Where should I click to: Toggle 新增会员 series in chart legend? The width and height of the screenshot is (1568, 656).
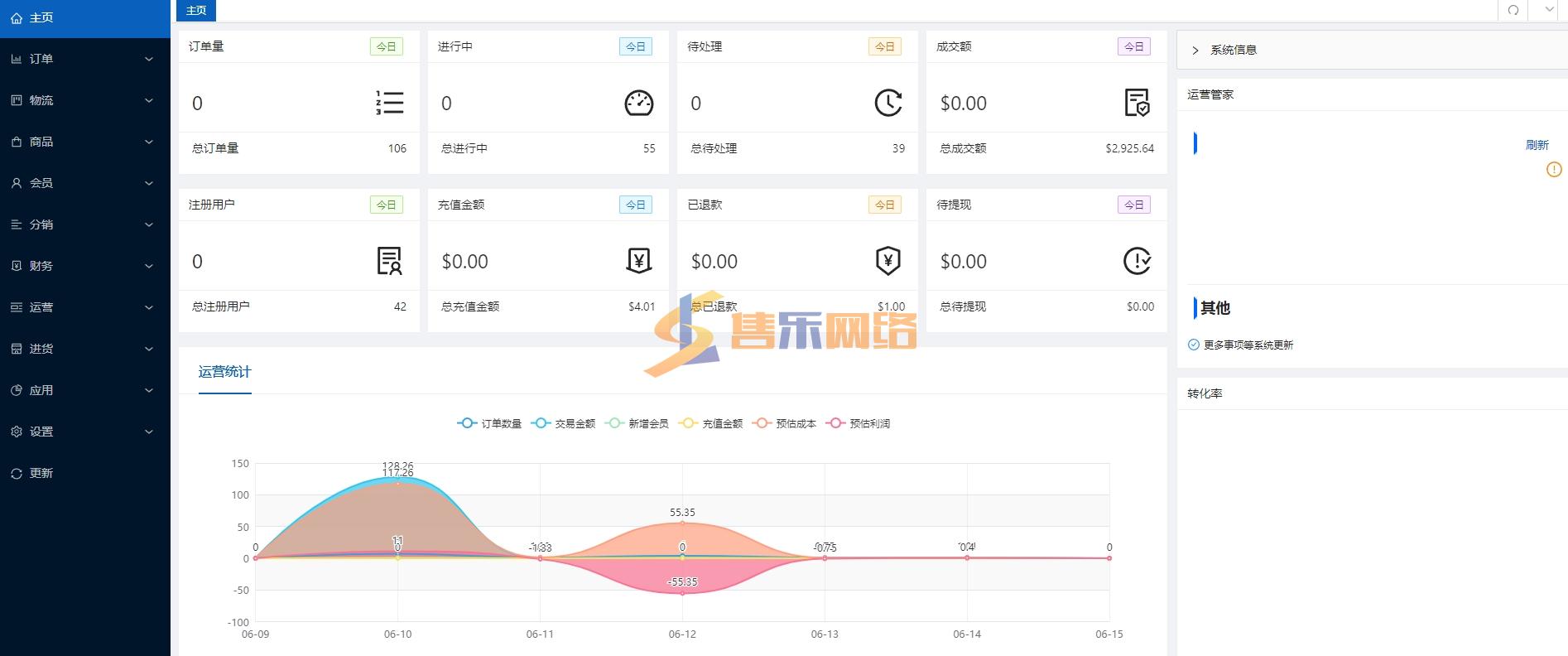[x=637, y=423]
